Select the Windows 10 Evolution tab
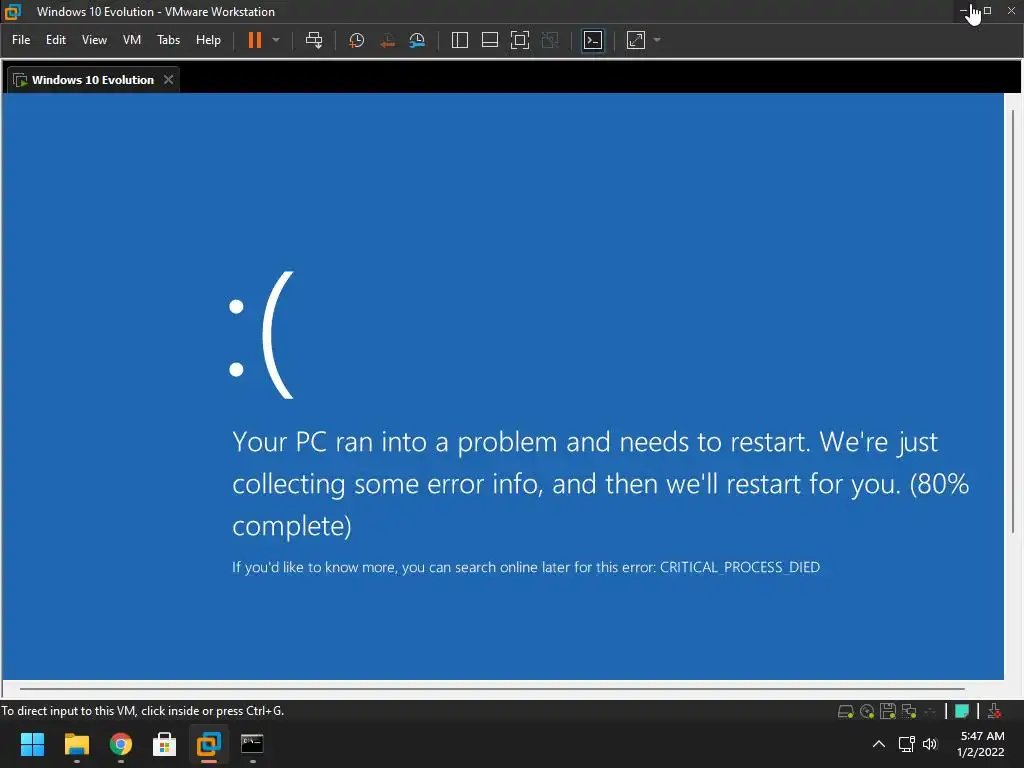Screen dimensions: 1024x768 [93, 80]
